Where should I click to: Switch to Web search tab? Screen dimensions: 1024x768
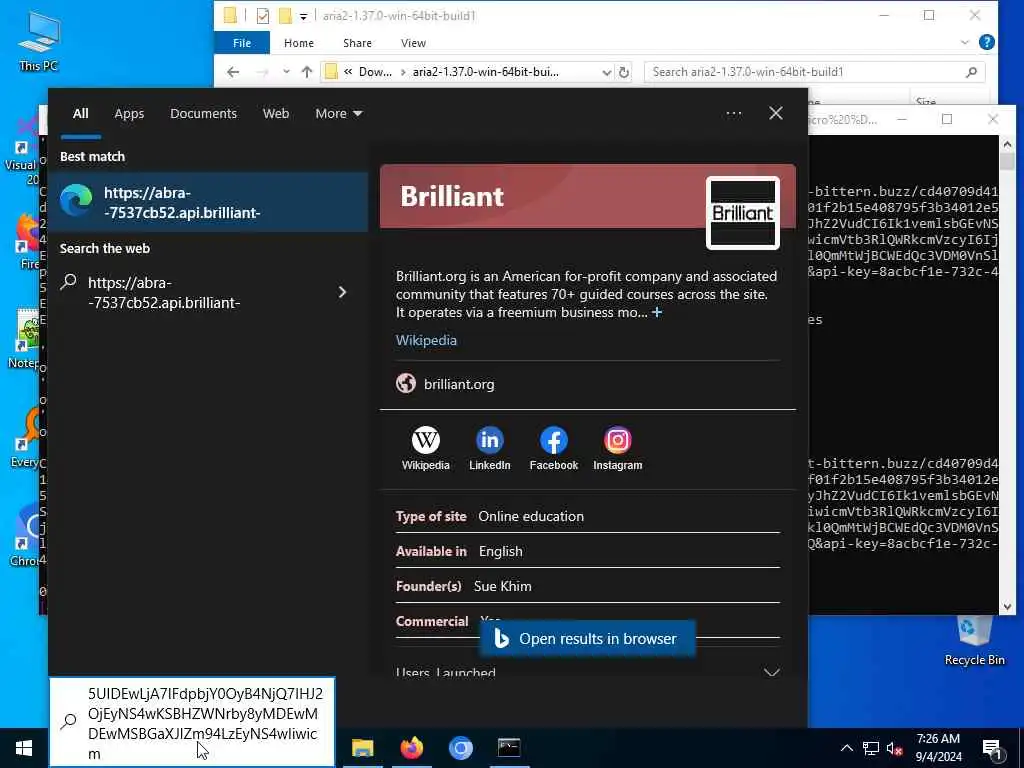click(276, 114)
